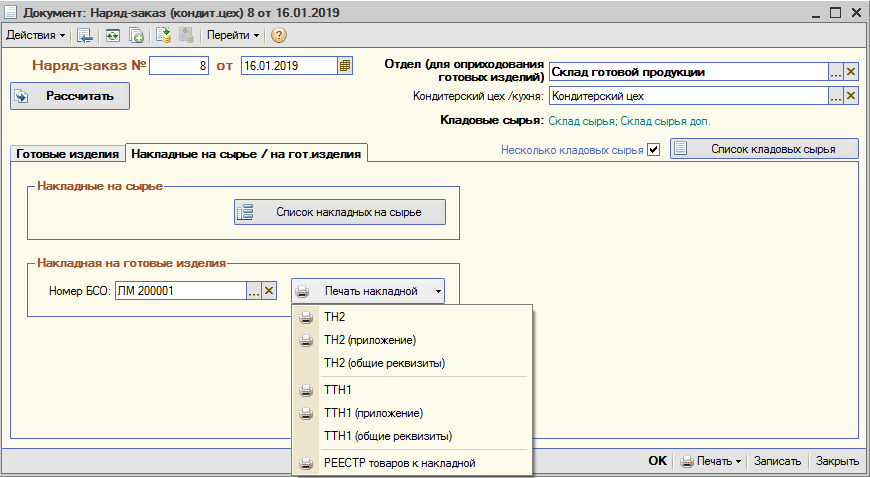Viewport: 870px width, 478px height.
Task: Expand the Действия dropdown menu
Action: pos(36,36)
